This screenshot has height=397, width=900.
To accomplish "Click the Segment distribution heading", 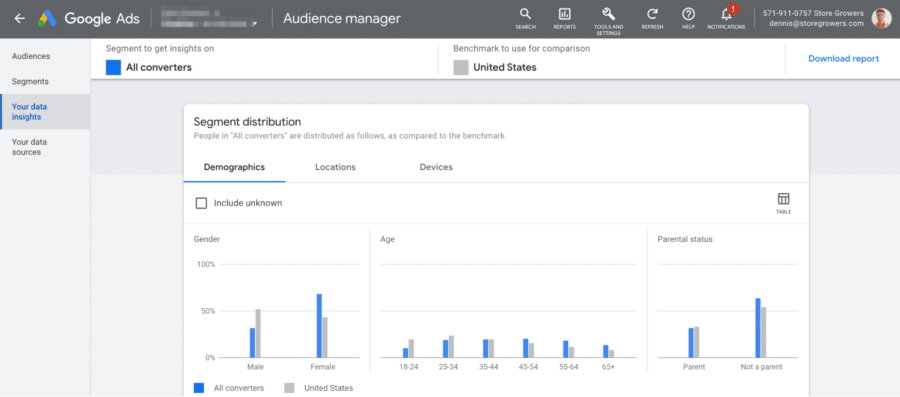I will click(247, 122).
